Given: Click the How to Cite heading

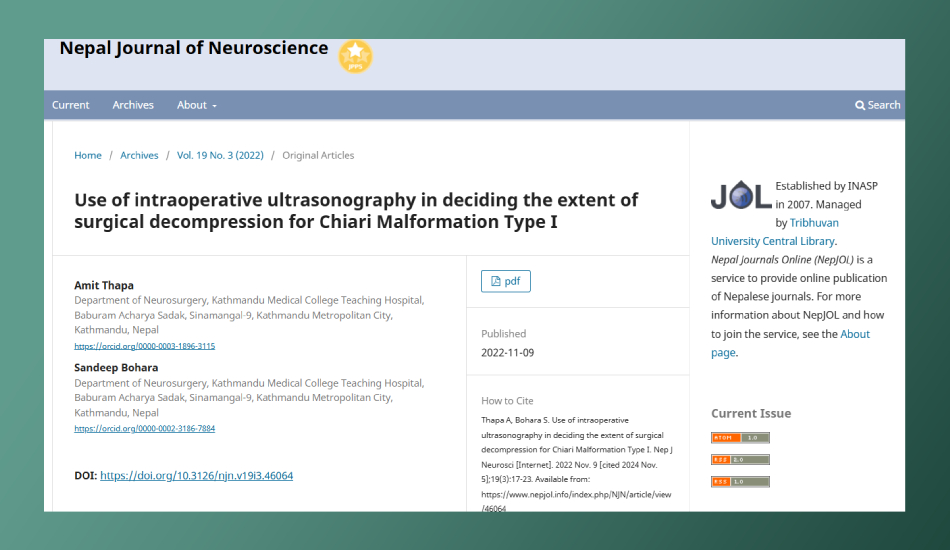Looking at the screenshot, I should tap(507, 401).
